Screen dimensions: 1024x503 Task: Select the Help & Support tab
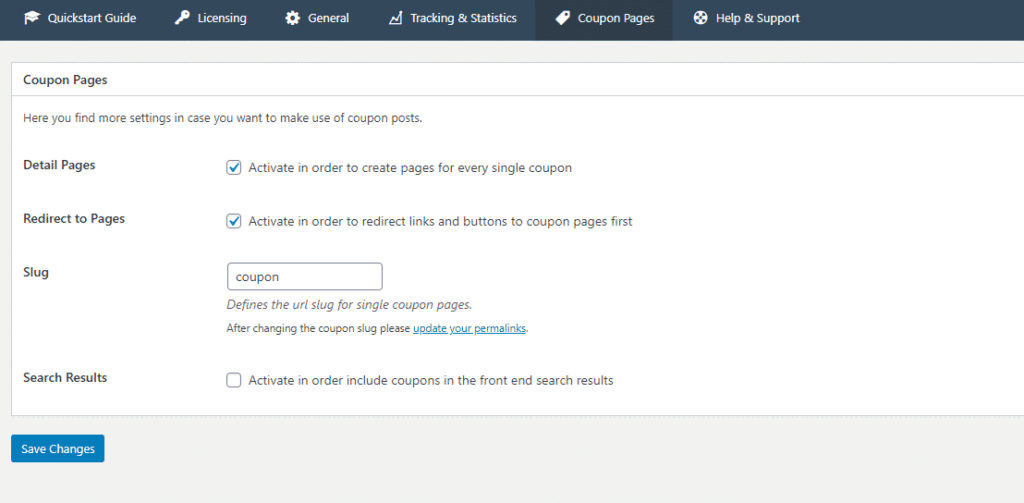pos(746,18)
